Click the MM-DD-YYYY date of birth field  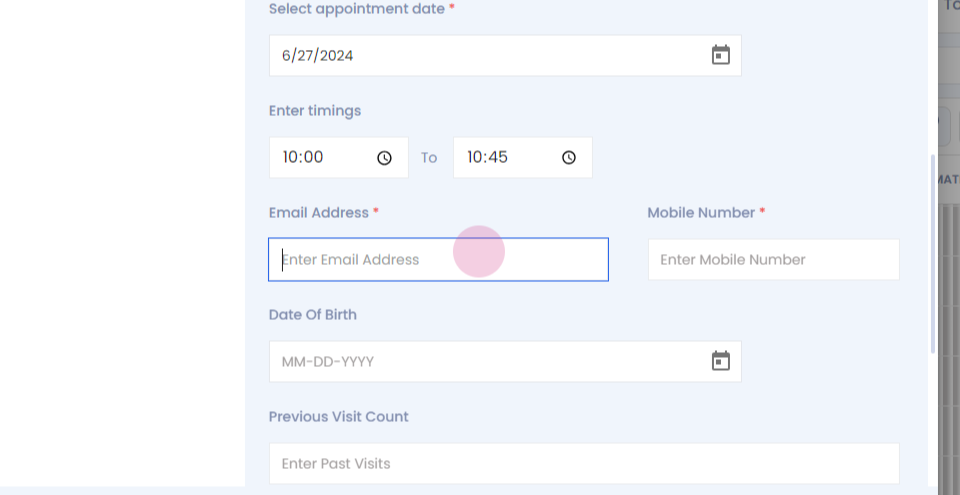click(505, 361)
